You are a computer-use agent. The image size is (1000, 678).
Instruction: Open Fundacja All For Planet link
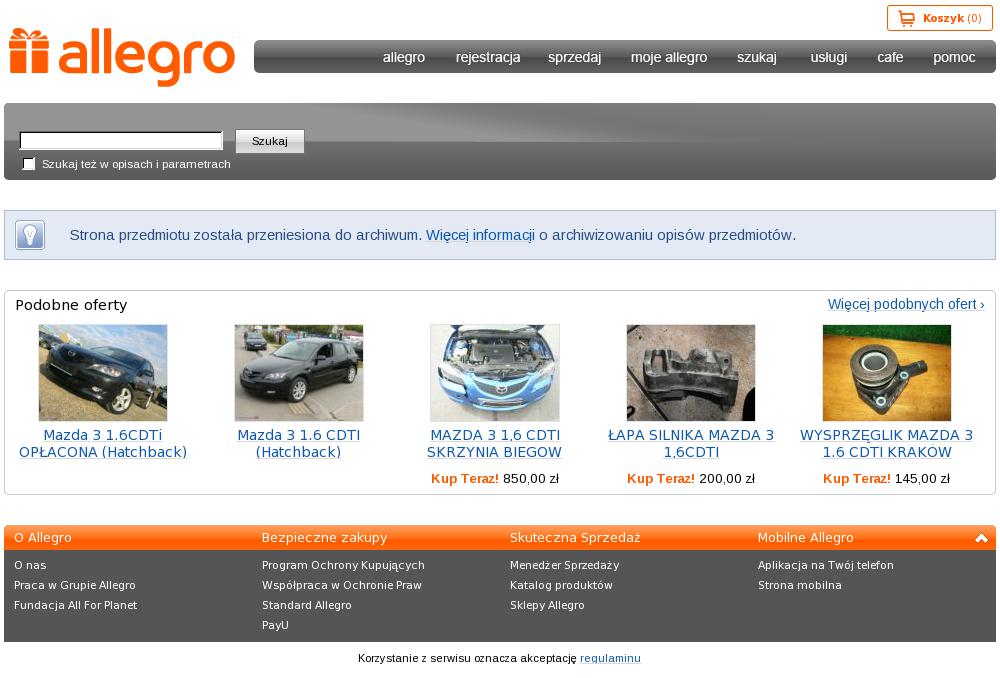[x=75, y=605]
